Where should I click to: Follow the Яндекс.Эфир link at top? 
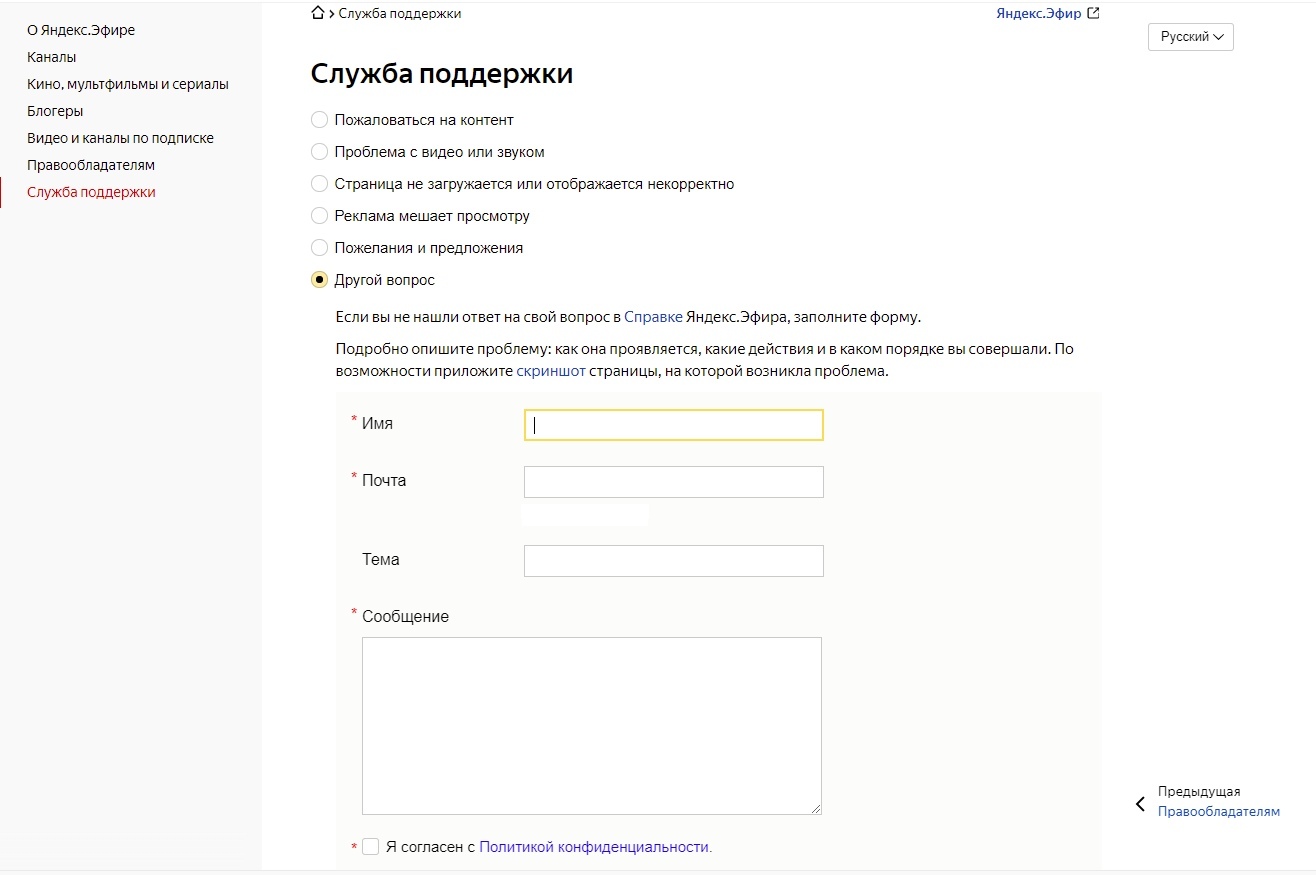click(1039, 14)
